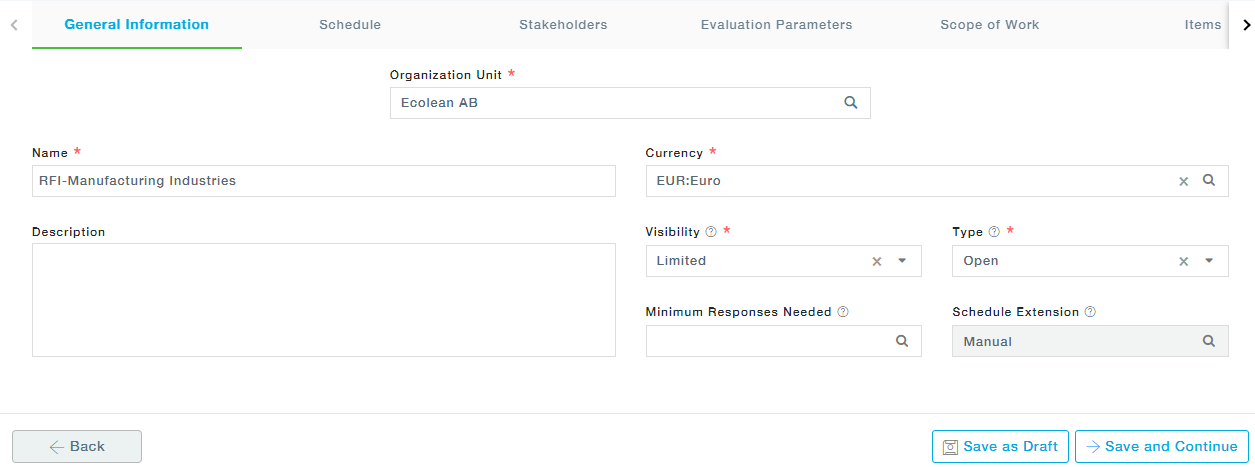The height and width of the screenshot is (467, 1255).
Task: Click Minimum Responses Needed search icon
Action: click(x=902, y=341)
